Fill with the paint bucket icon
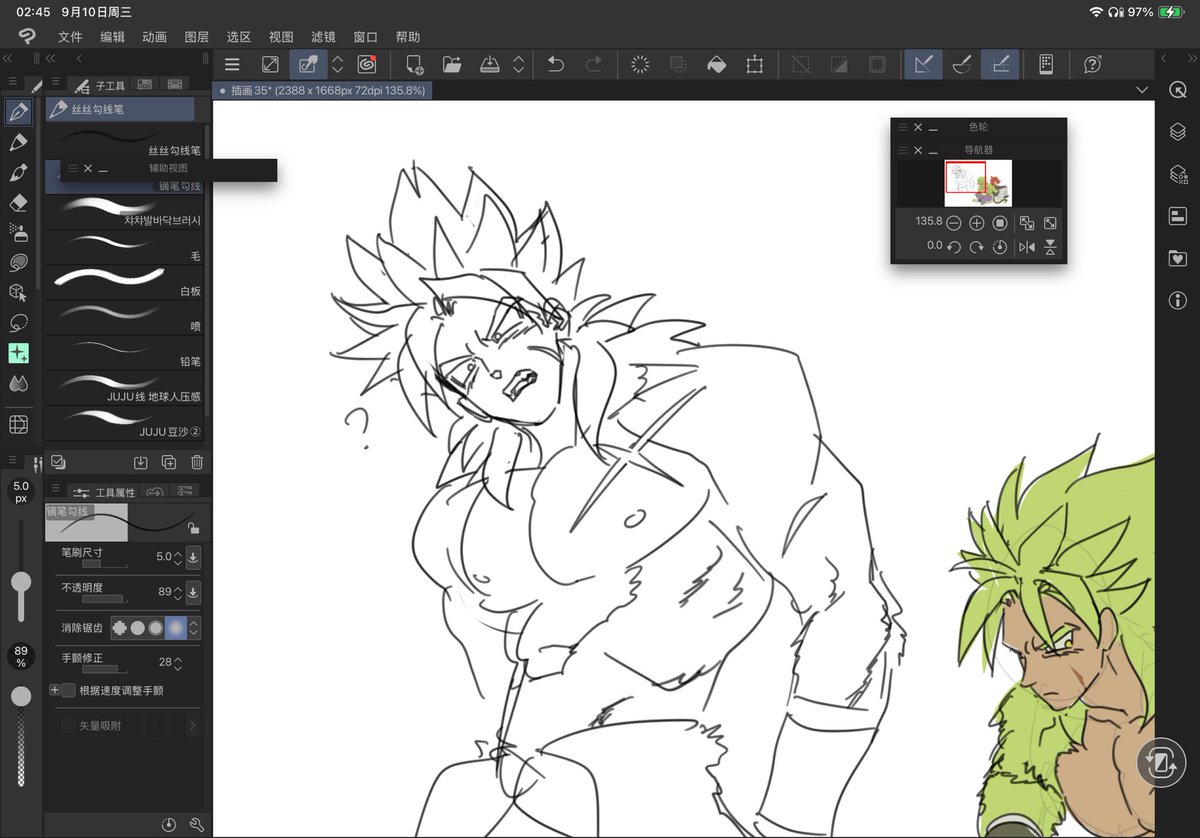The image size is (1200, 838). click(716, 64)
